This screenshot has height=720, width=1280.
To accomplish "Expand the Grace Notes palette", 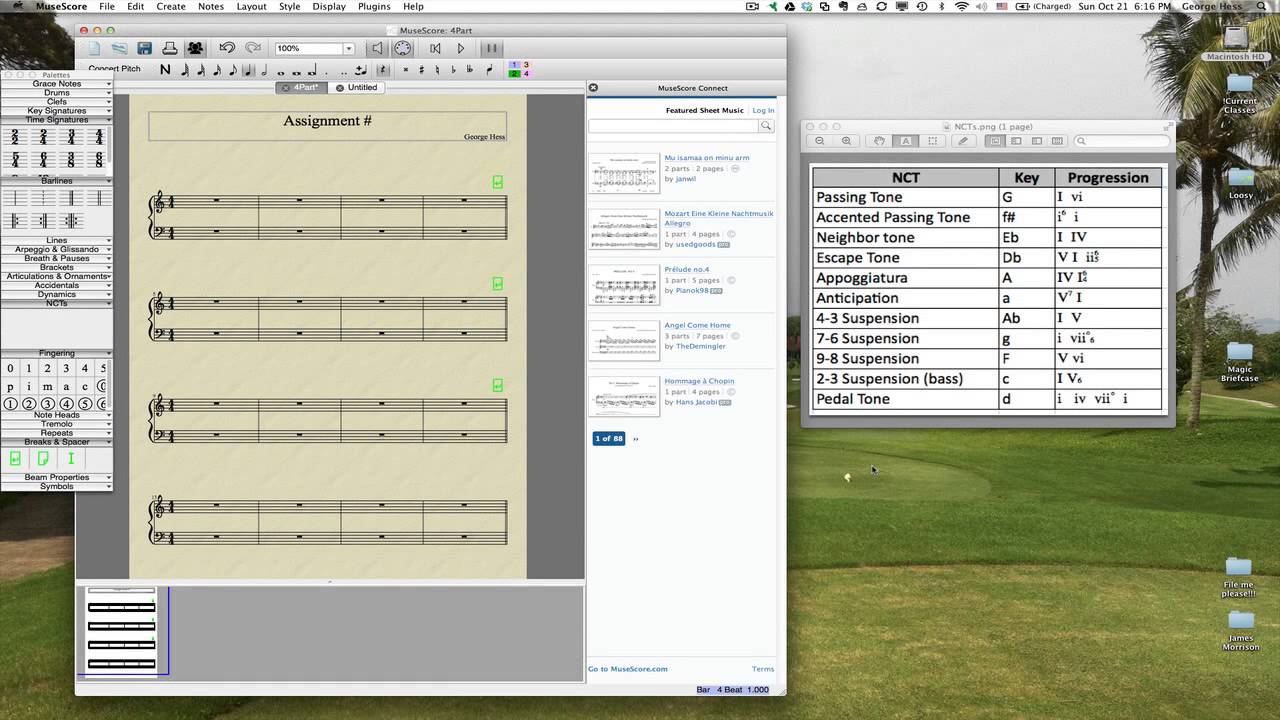I will pyautogui.click(x=57, y=84).
